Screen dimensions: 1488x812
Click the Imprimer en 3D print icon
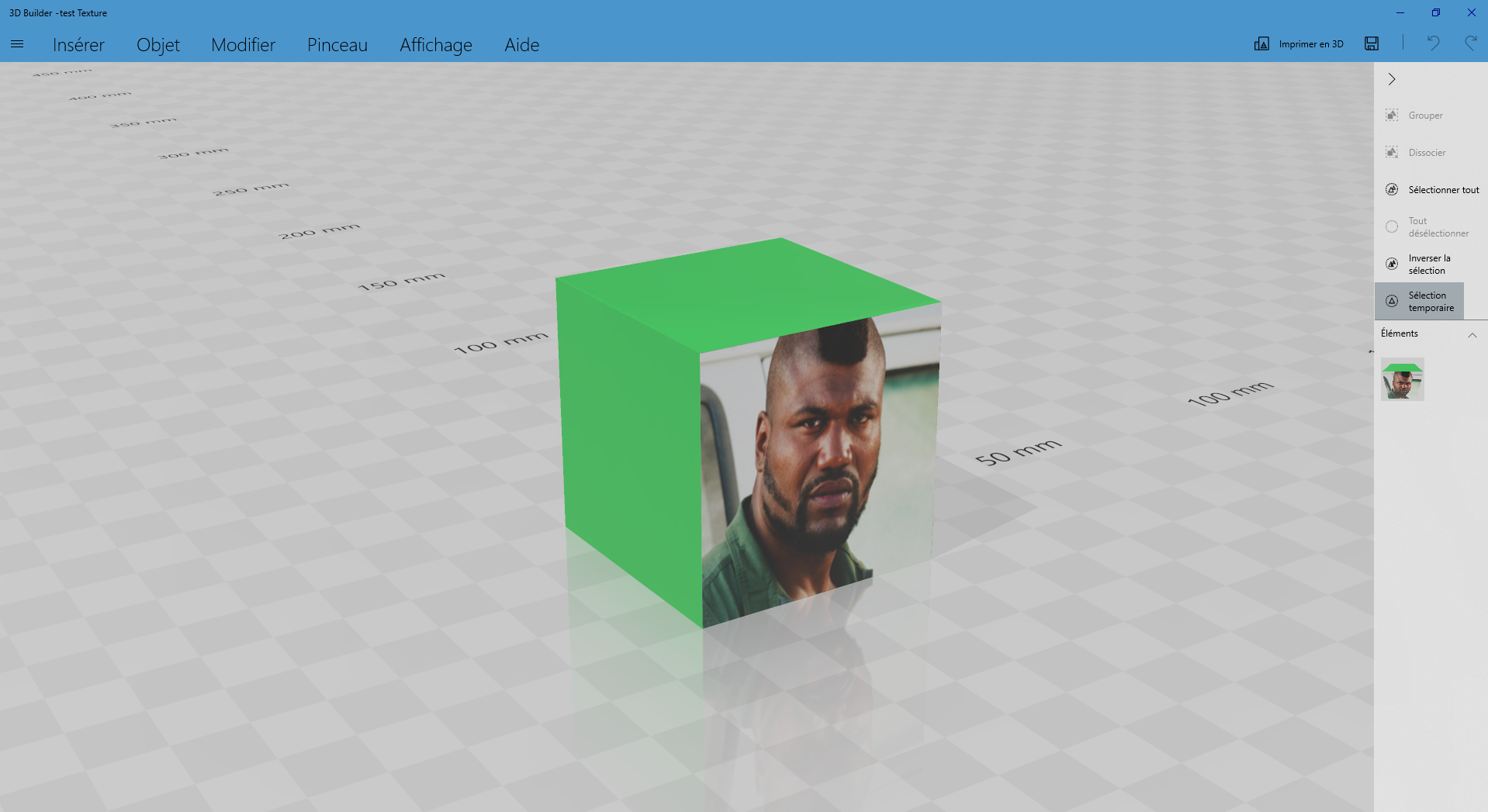pos(1261,44)
